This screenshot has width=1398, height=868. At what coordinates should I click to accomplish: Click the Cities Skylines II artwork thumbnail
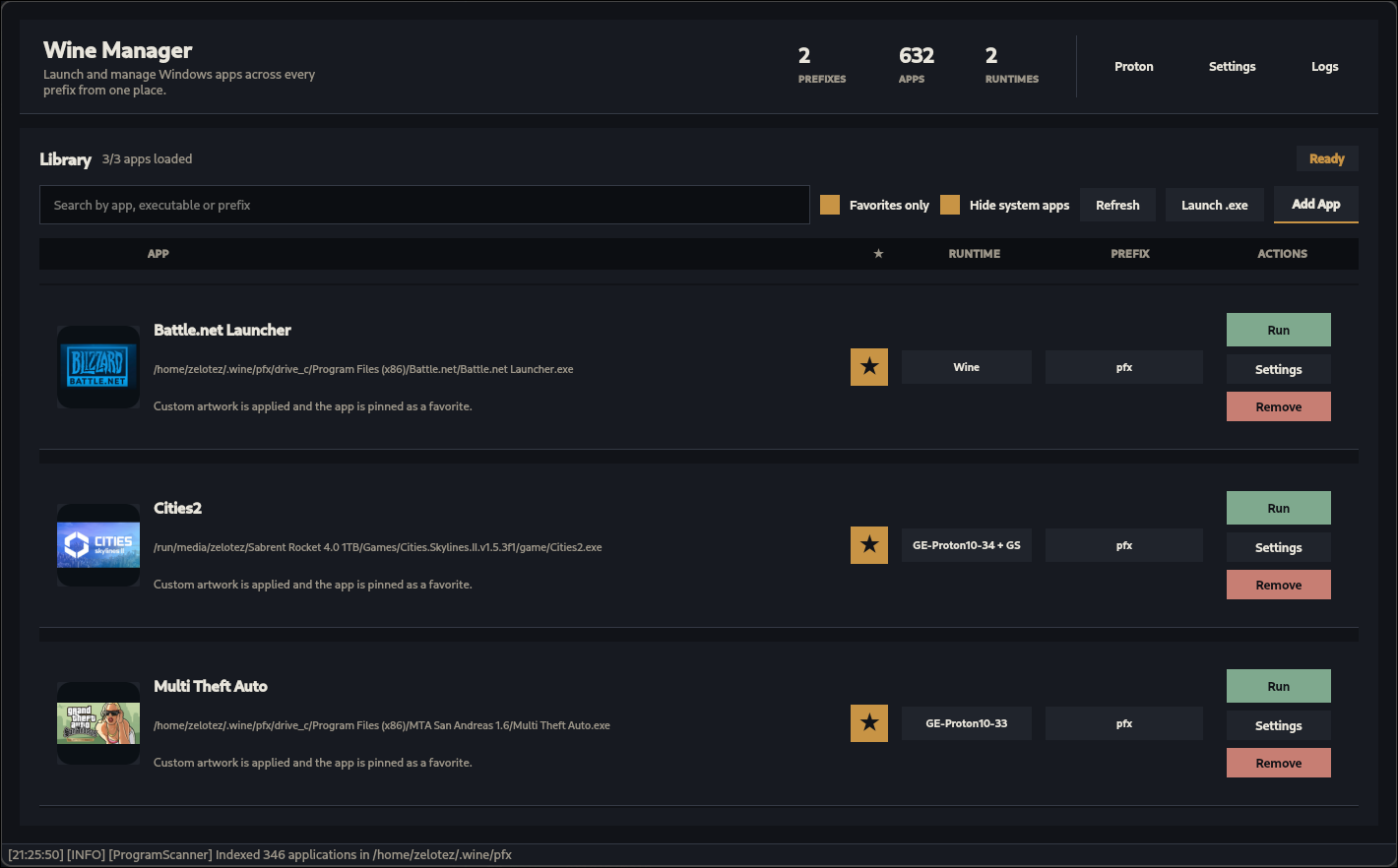(x=98, y=545)
